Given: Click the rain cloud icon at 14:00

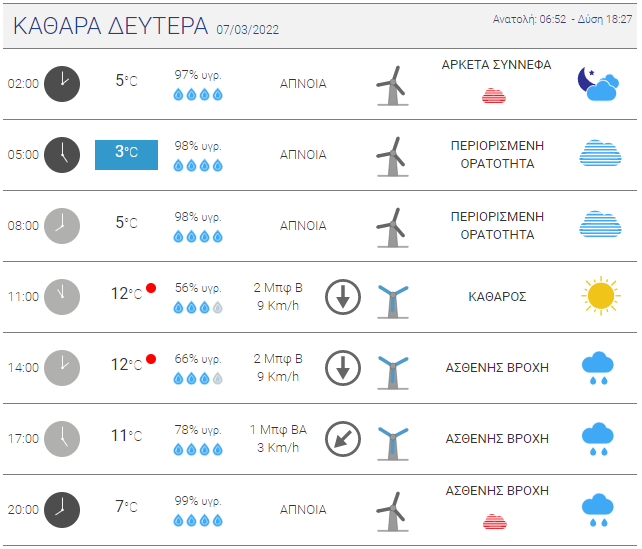Looking at the screenshot, I should 598,368.
